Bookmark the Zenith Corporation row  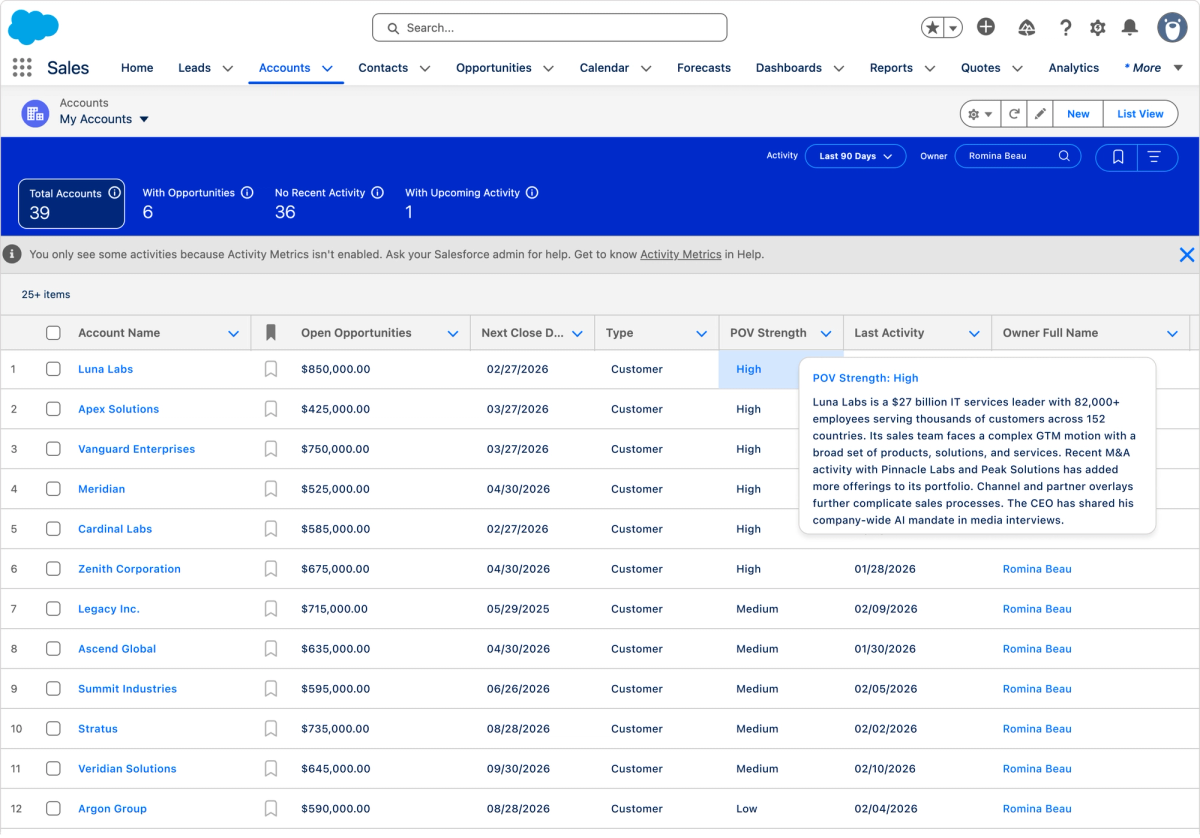click(271, 569)
